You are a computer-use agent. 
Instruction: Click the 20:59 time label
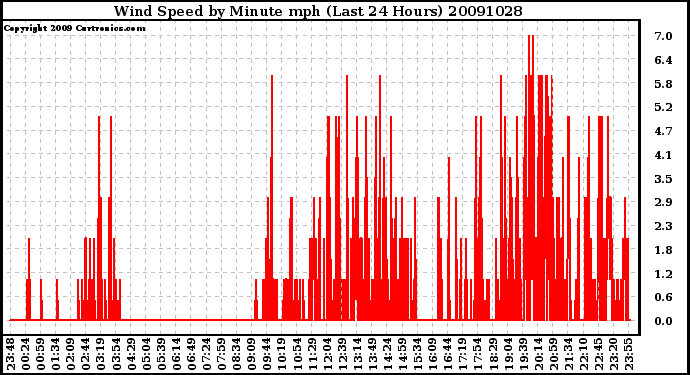pos(553,354)
